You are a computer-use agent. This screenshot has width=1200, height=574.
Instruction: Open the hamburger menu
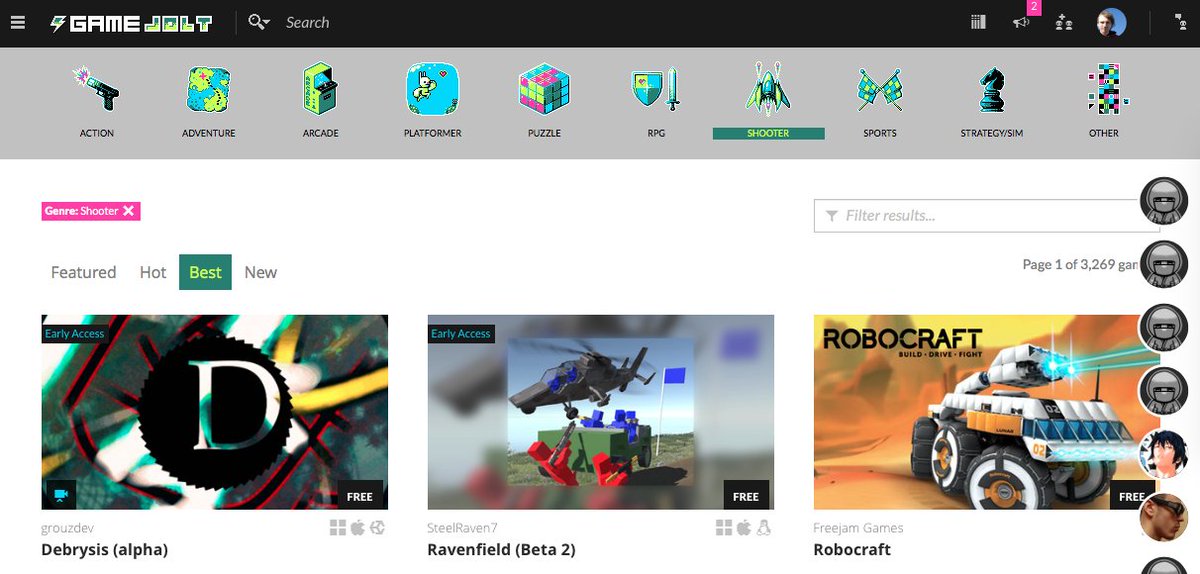click(x=17, y=22)
